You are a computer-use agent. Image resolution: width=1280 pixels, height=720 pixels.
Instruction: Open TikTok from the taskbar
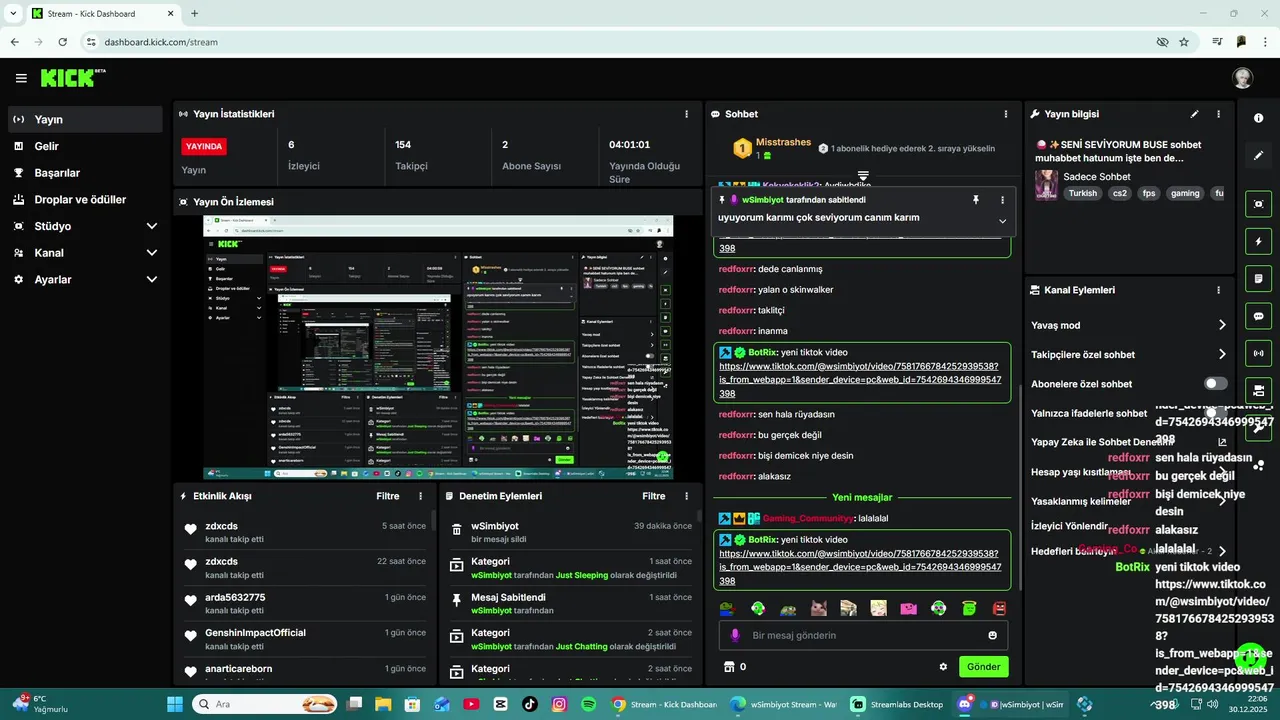[x=530, y=704]
